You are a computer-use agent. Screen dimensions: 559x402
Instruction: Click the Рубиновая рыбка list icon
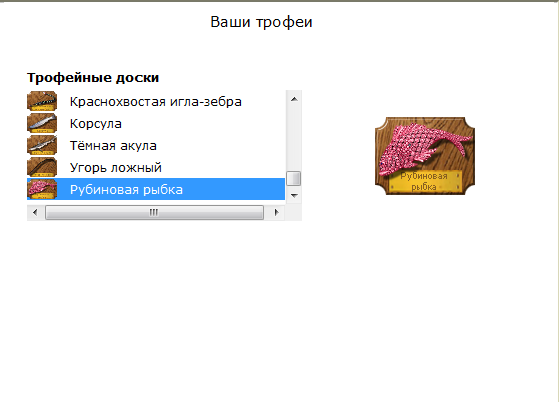pyautogui.click(x=42, y=189)
